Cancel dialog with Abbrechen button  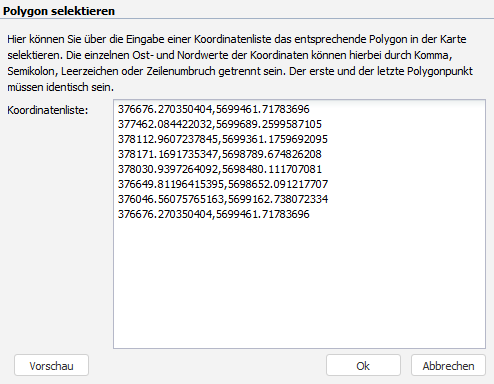[448, 366]
